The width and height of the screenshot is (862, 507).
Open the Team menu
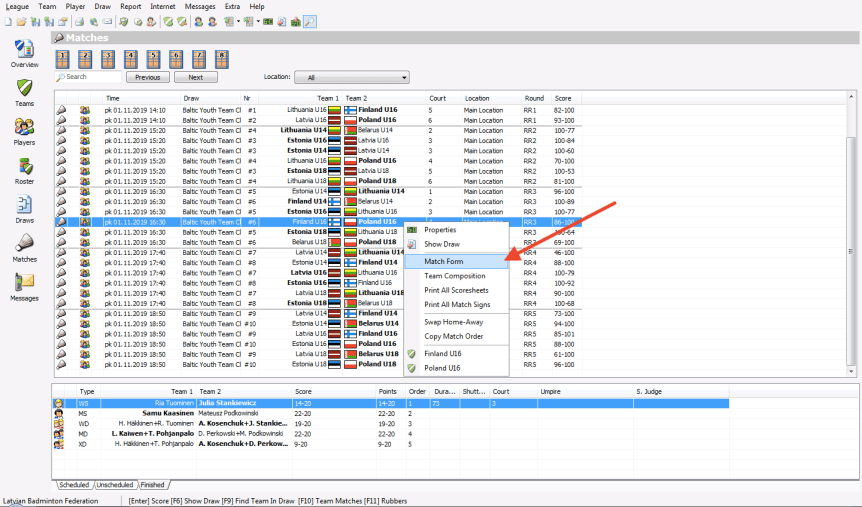[x=47, y=7]
